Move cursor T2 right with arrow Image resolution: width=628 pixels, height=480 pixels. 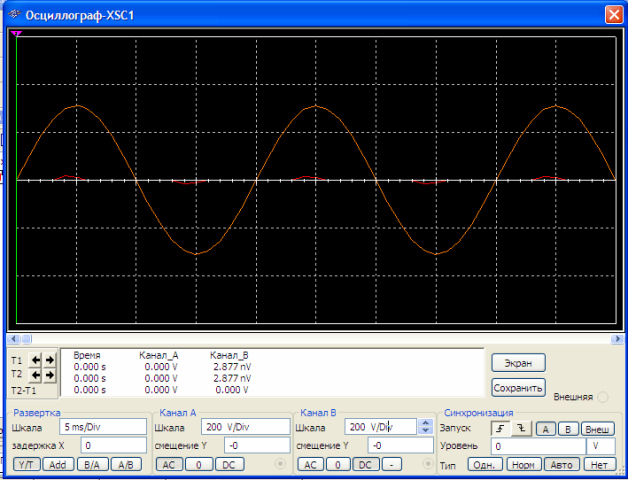(50, 375)
